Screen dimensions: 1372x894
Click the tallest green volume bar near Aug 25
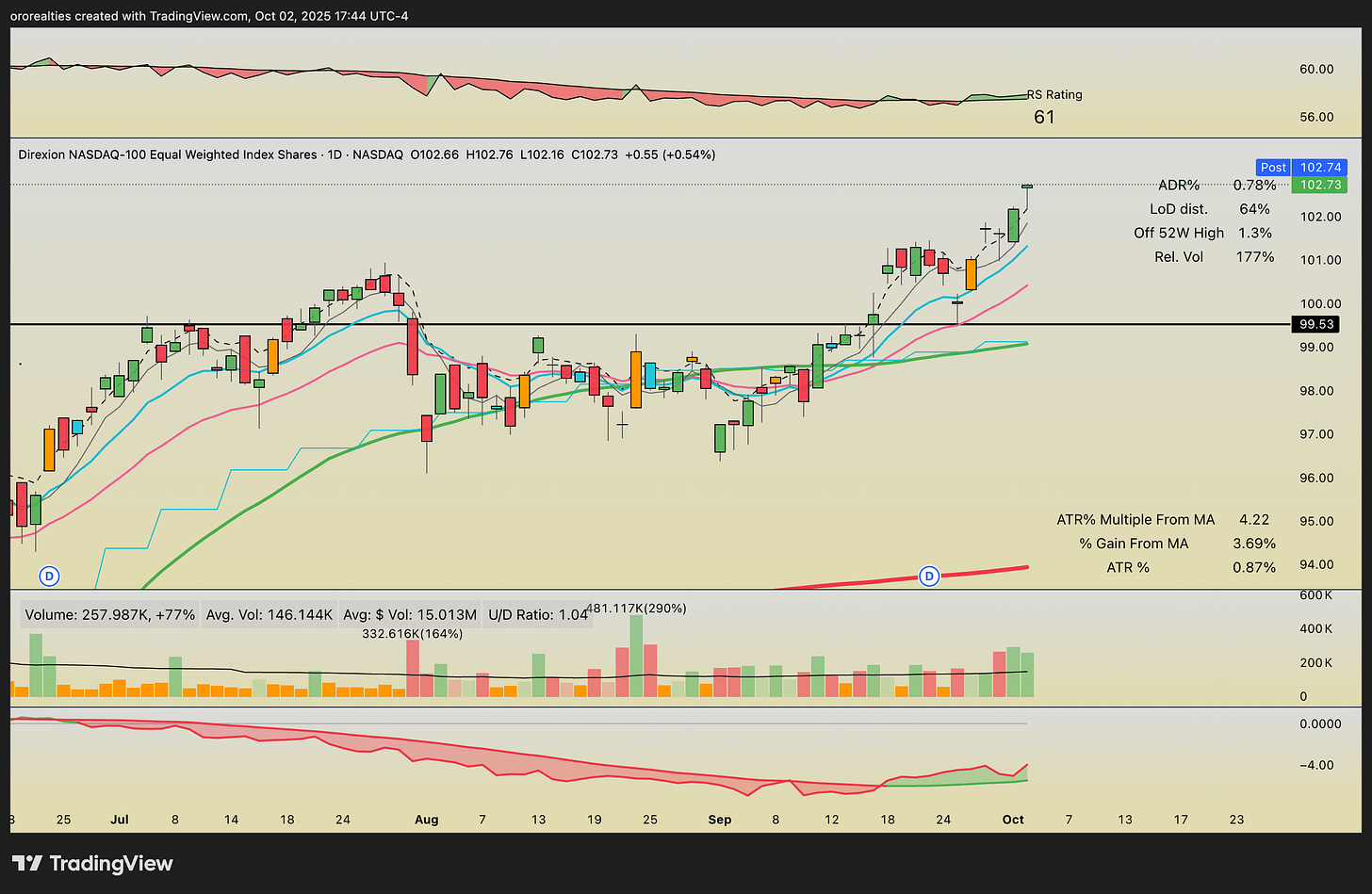(x=636, y=657)
